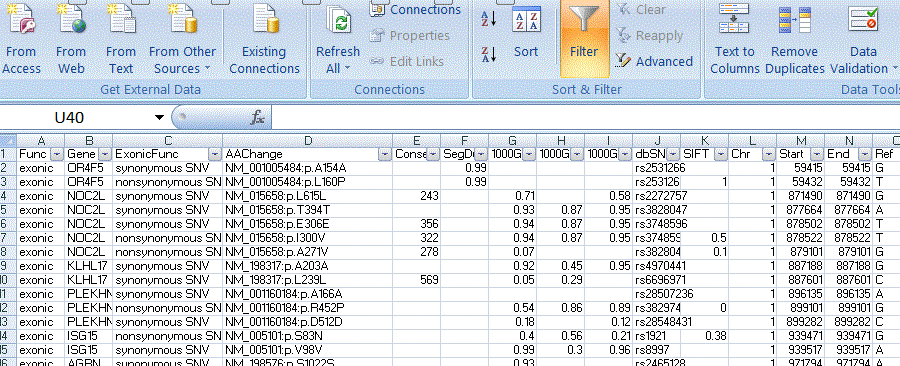Select column header J
The width and height of the screenshot is (900, 366).
pos(657,141)
